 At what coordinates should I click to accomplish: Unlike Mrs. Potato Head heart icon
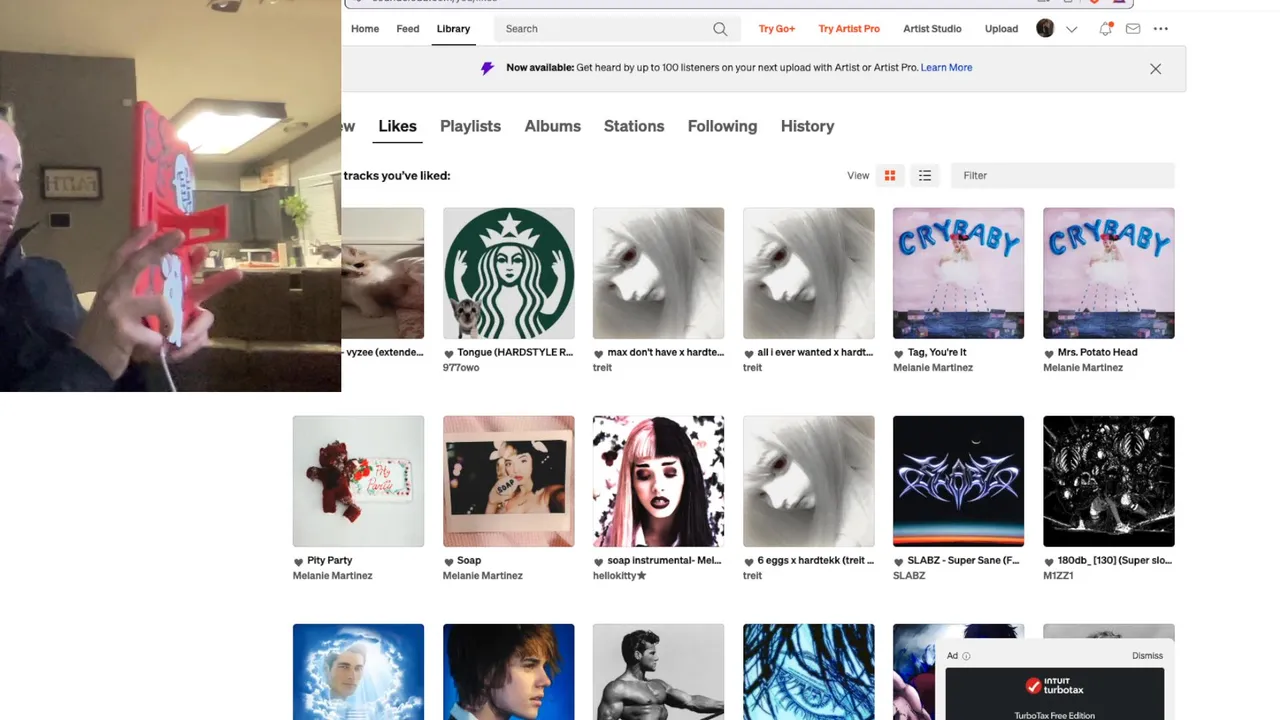tap(1049, 354)
